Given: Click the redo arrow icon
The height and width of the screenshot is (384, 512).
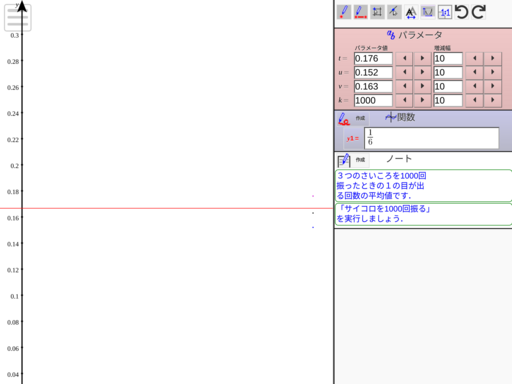Looking at the screenshot, I should point(479,12).
